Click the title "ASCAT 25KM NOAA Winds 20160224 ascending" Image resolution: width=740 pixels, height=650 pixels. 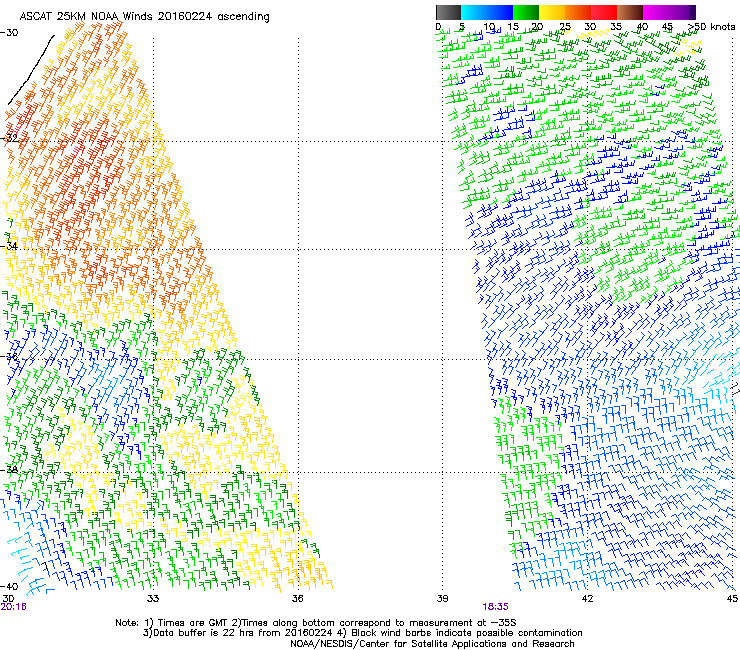(144, 17)
